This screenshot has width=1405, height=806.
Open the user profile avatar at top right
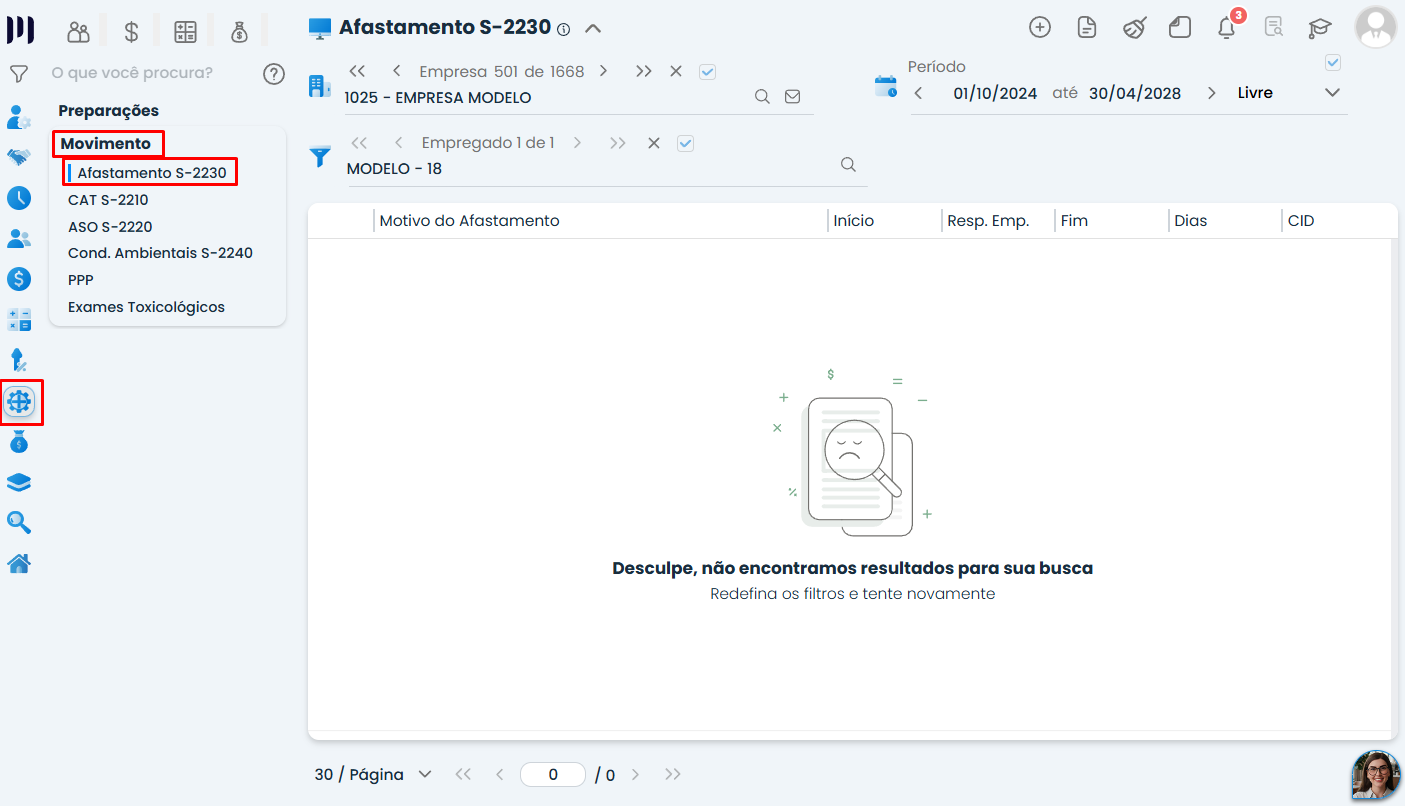[1375, 27]
